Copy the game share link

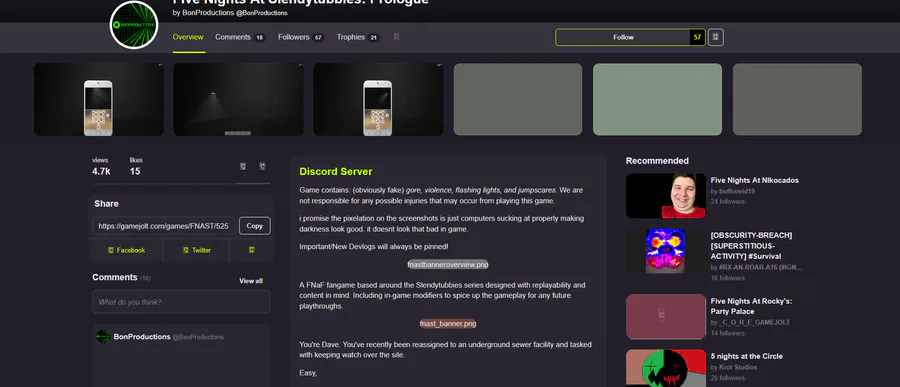tap(255, 226)
